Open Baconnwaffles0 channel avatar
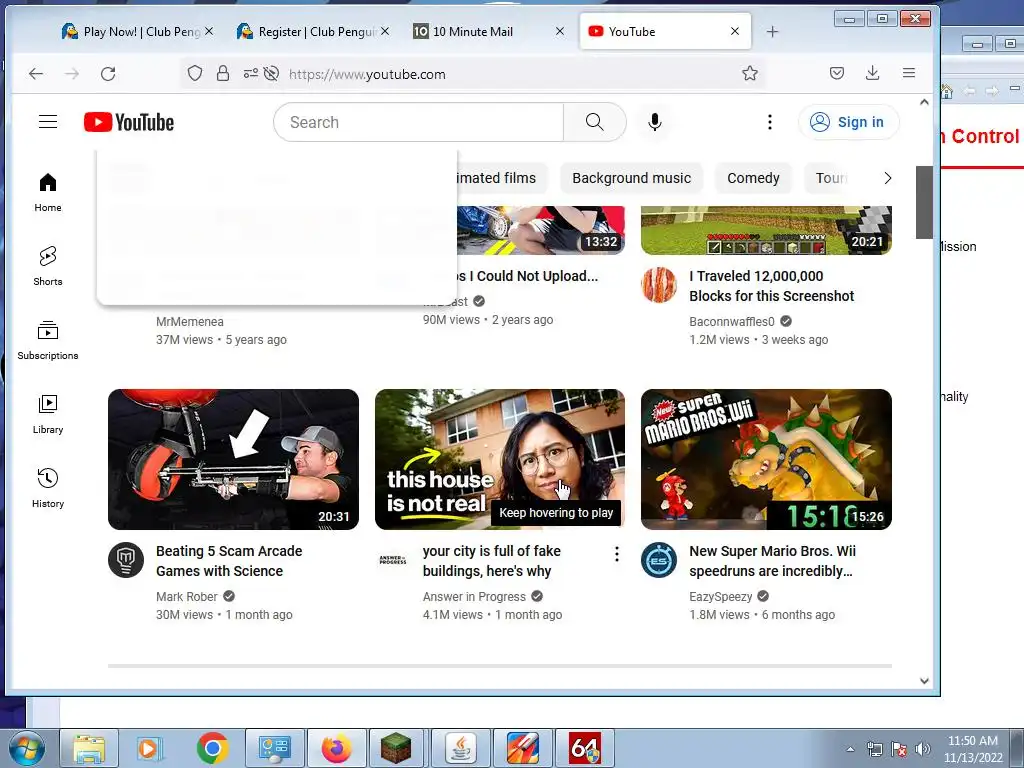1024x768 pixels. (x=659, y=285)
